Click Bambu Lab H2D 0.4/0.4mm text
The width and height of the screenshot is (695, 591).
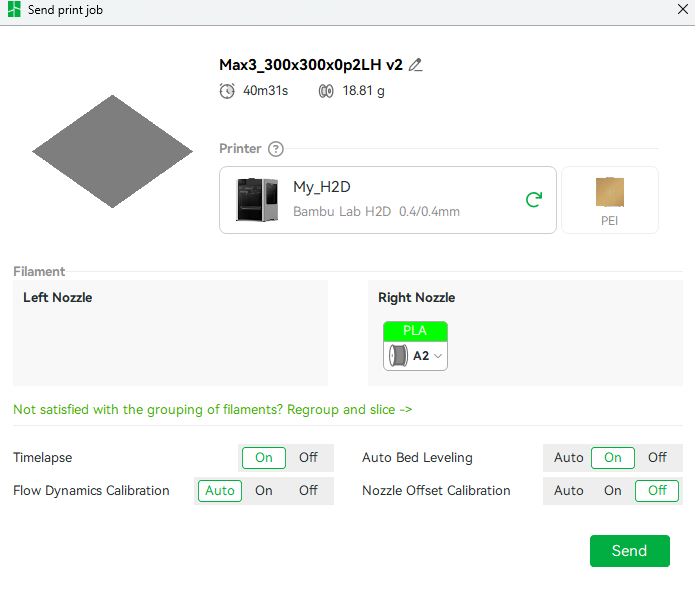[x=376, y=211]
